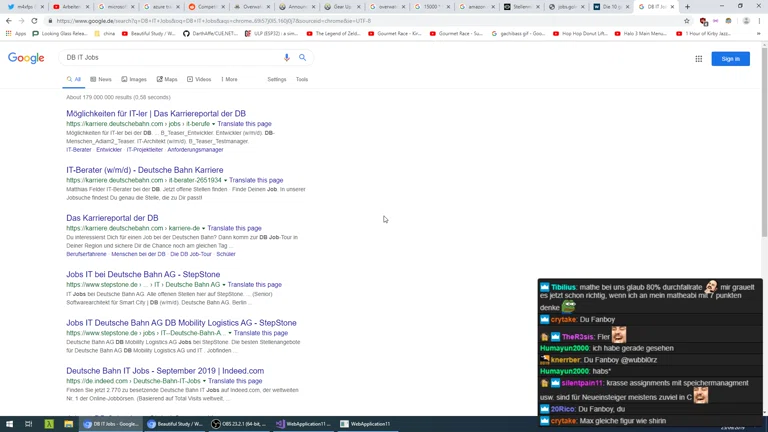This screenshot has height=432, width=768.
Task: Open the More search filters menu
Action: coord(229,79)
